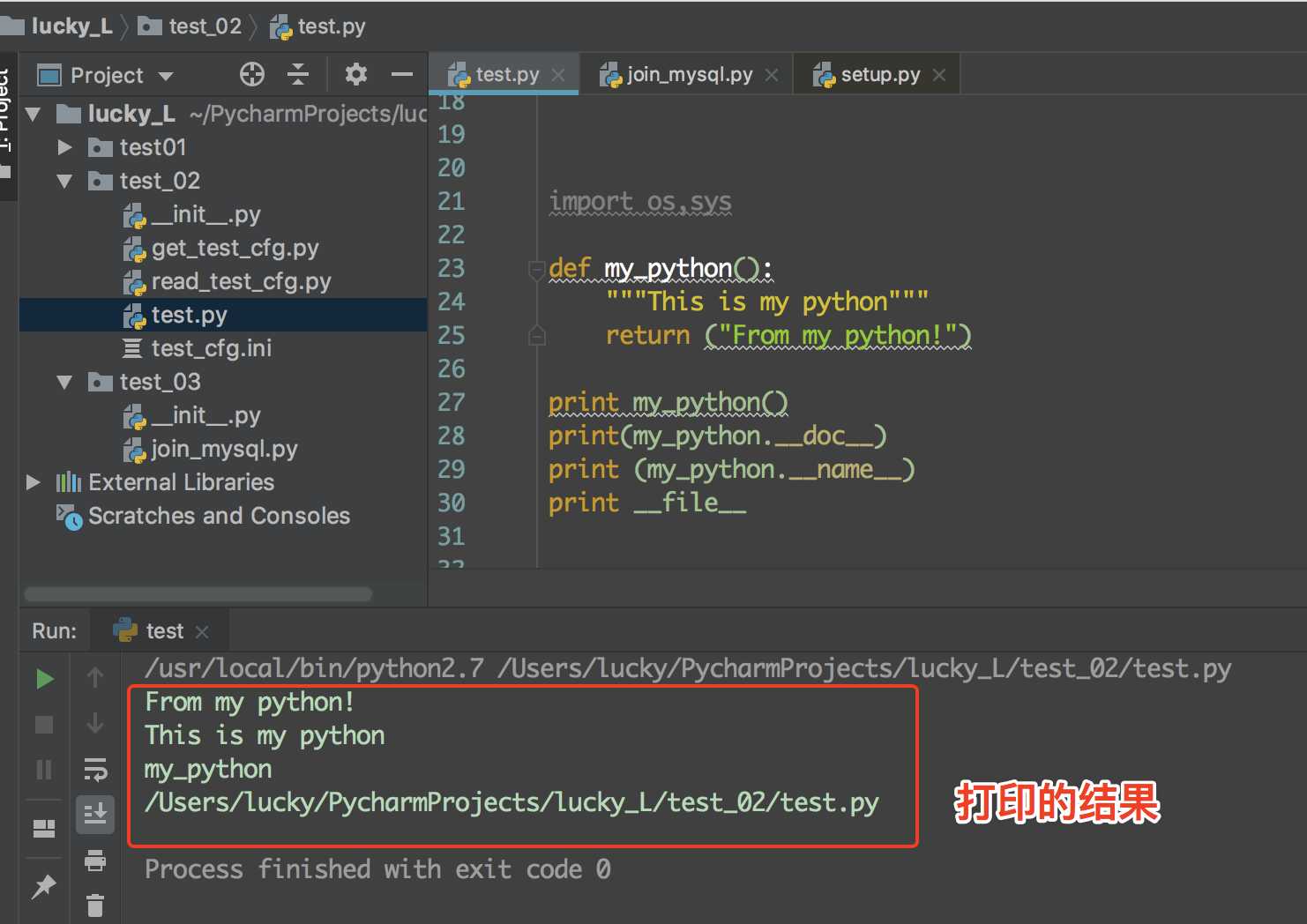The width and height of the screenshot is (1307, 924).
Task: Collapse the test_03 folder
Action: pos(64,382)
